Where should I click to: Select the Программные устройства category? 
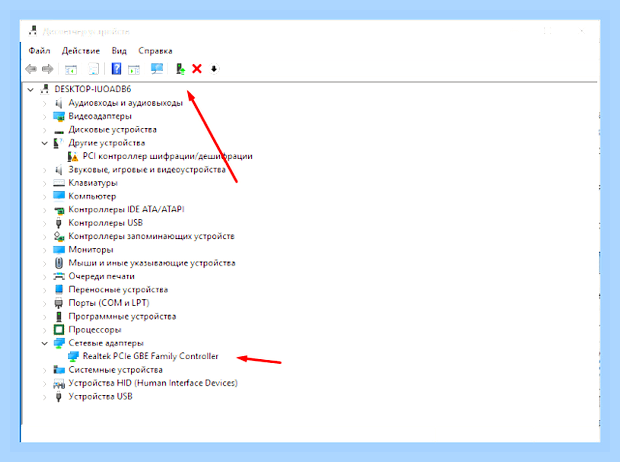(x=122, y=316)
